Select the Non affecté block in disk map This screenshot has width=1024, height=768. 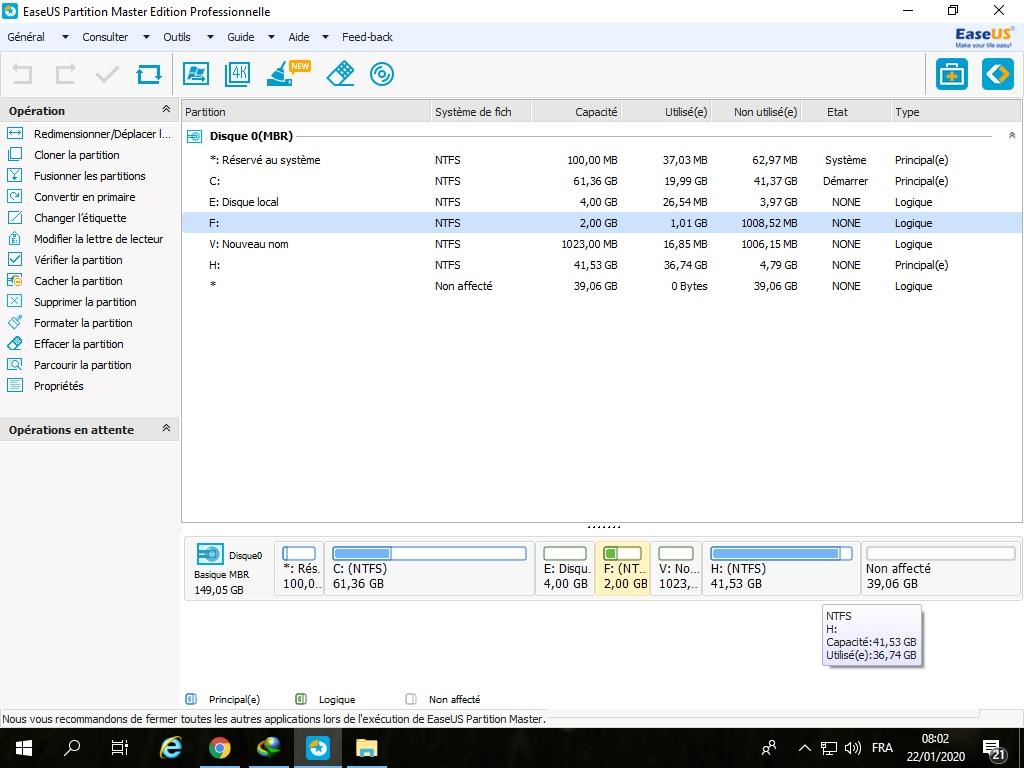[940, 569]
